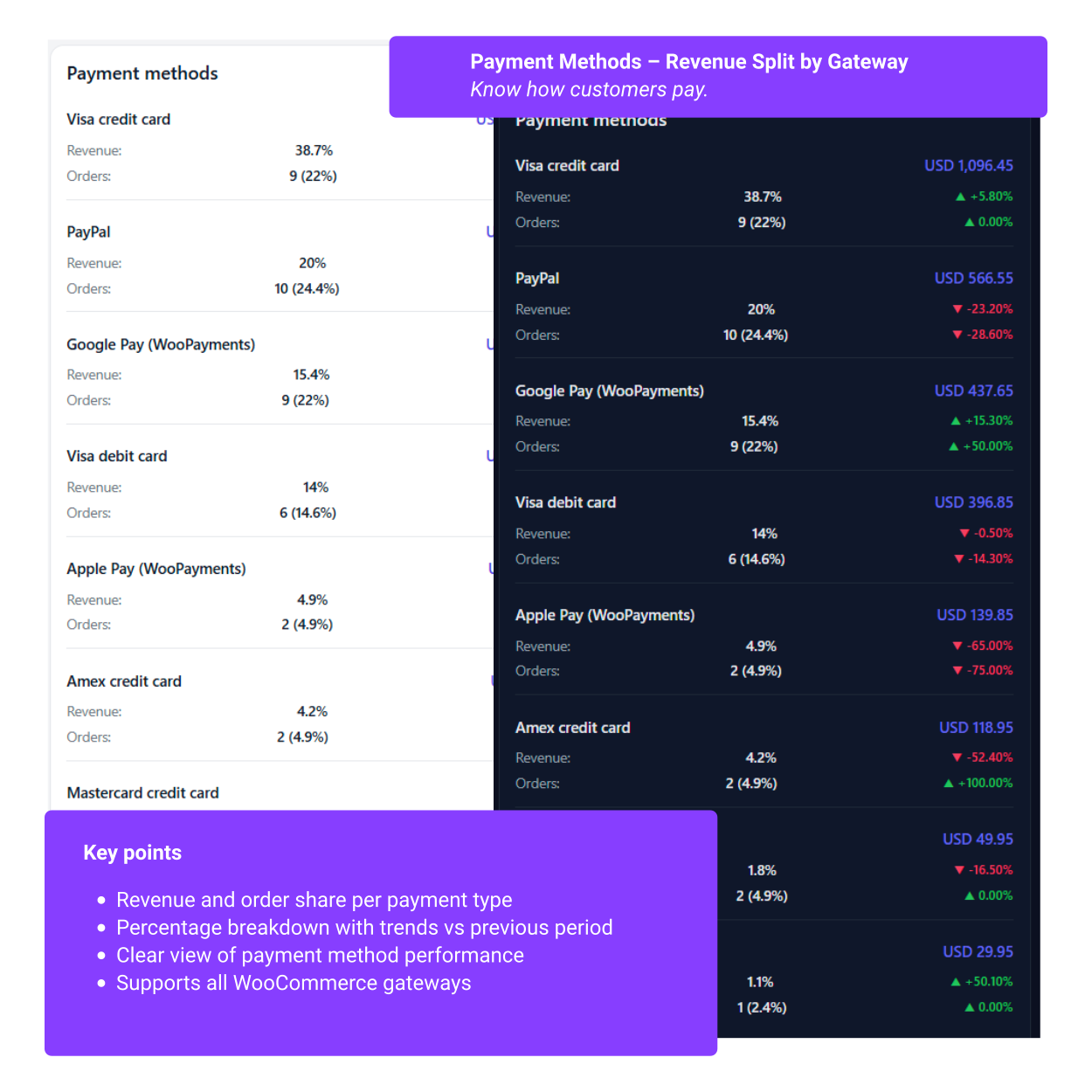Click the green up arrow beside +50.10%

pos(956,982)
